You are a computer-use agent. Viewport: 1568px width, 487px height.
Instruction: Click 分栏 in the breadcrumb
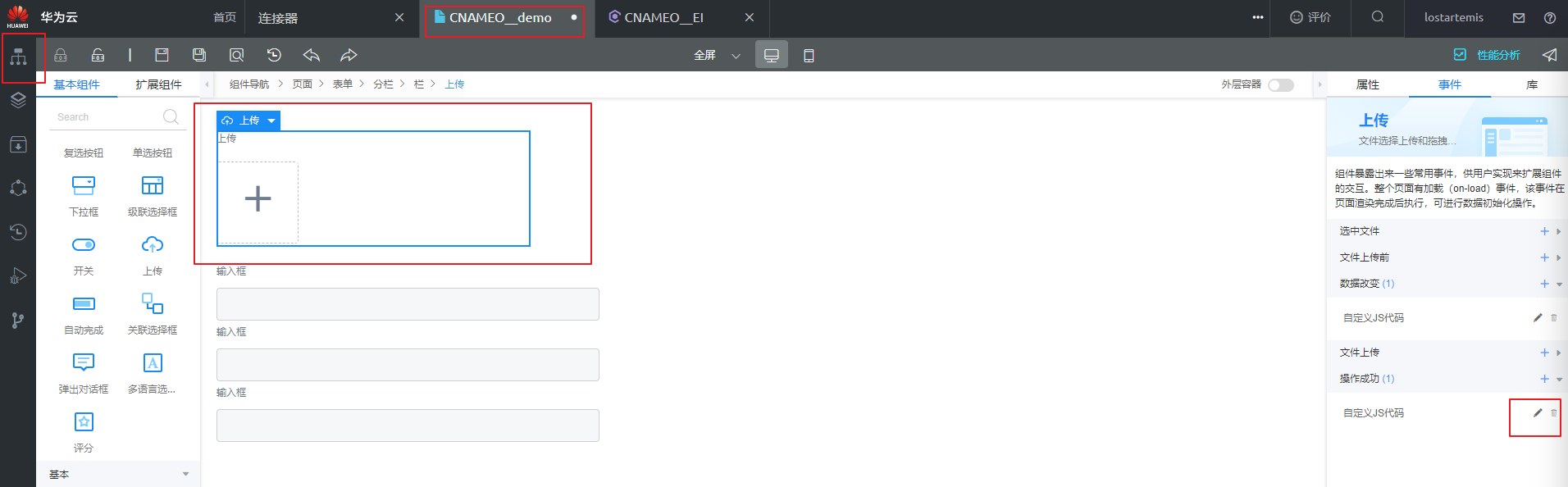click(x=383, y=84)
